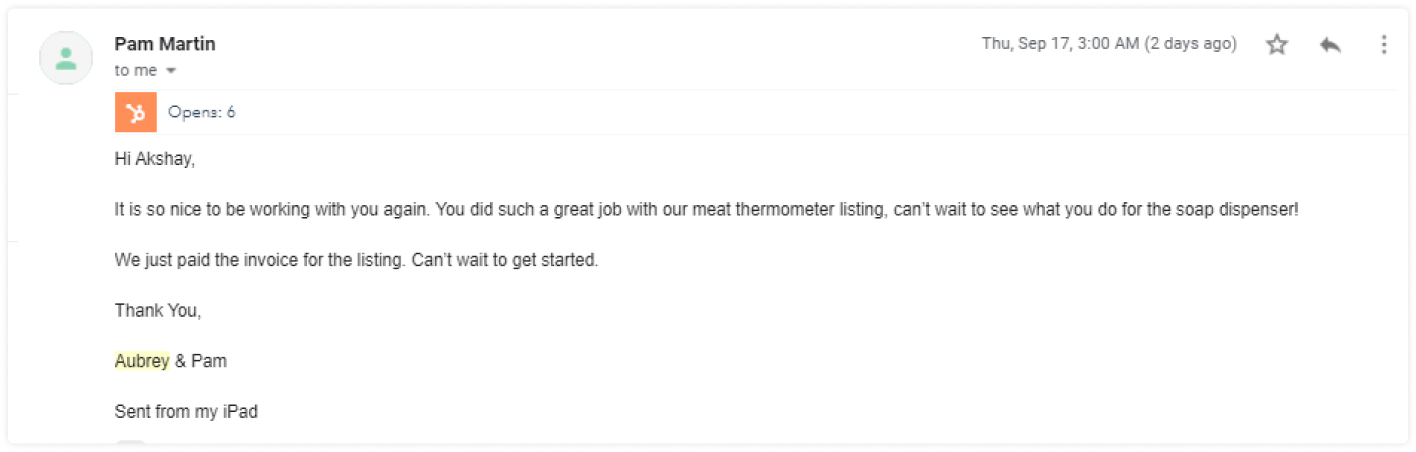Screen dimensions: 1416x452
Task: Click the "Thank You," closing line
Action: pos(158,310)
